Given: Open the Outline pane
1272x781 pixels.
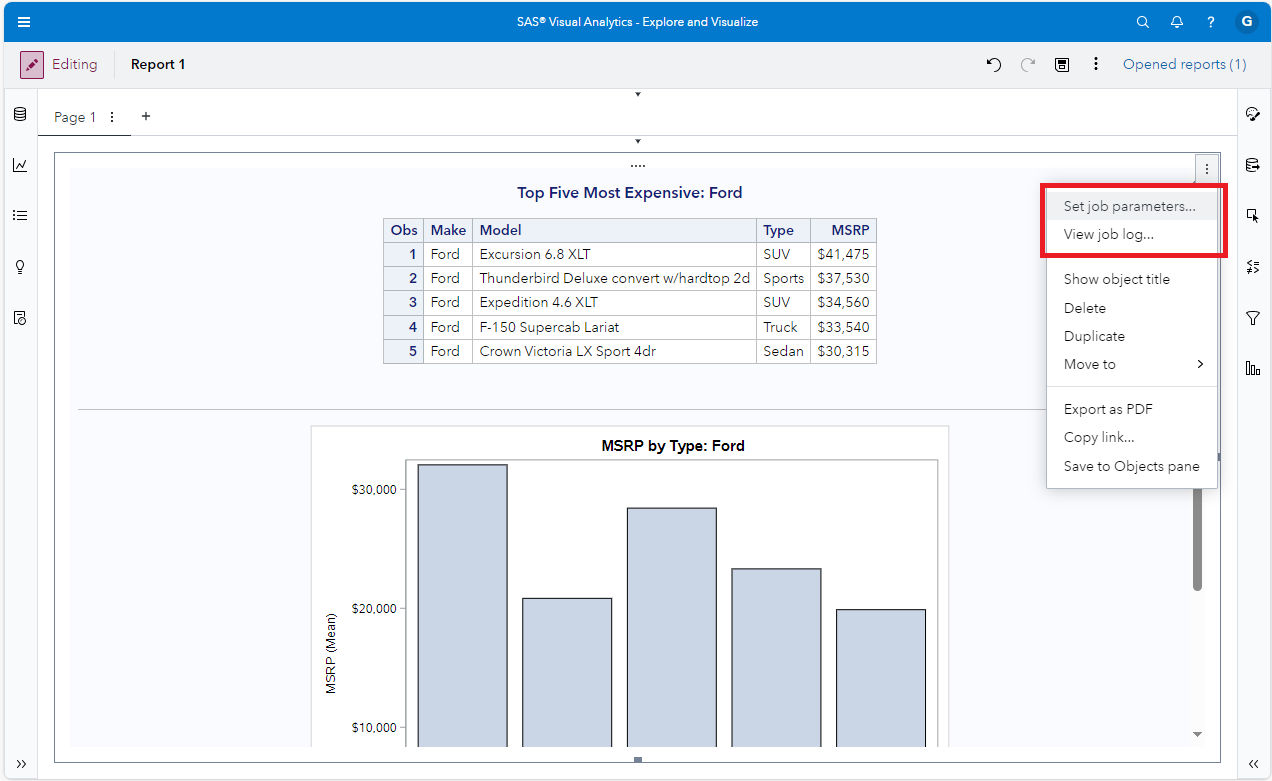Looking at the screenshot, I should pos(19,215).
